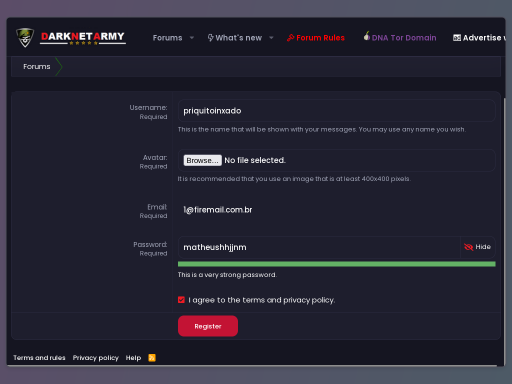Click 'No file selected.' text
The height and width of the screenshot is (384, 512).
point(255,160)
